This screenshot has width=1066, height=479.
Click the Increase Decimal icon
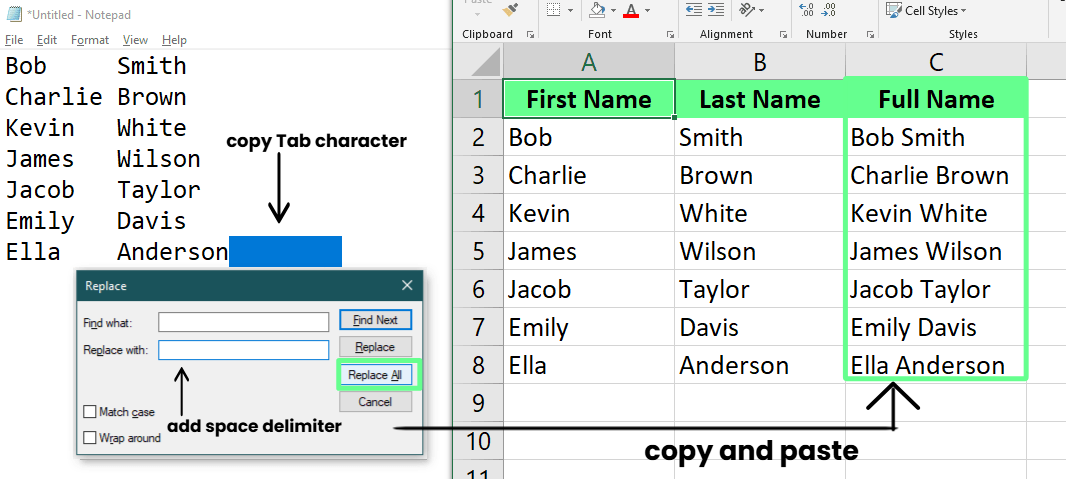(x=807, y=10)
